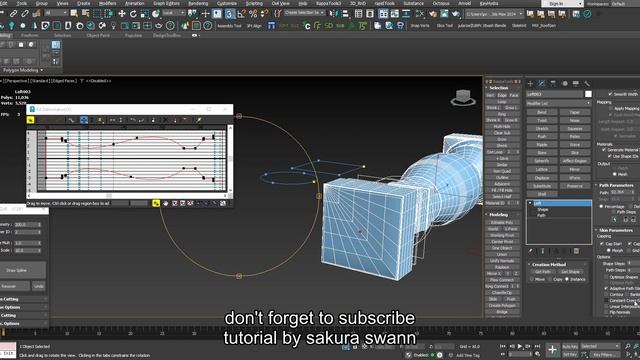Select the Path sub-object in modifier stack
The image size is (640, 360).
[541, 215]
